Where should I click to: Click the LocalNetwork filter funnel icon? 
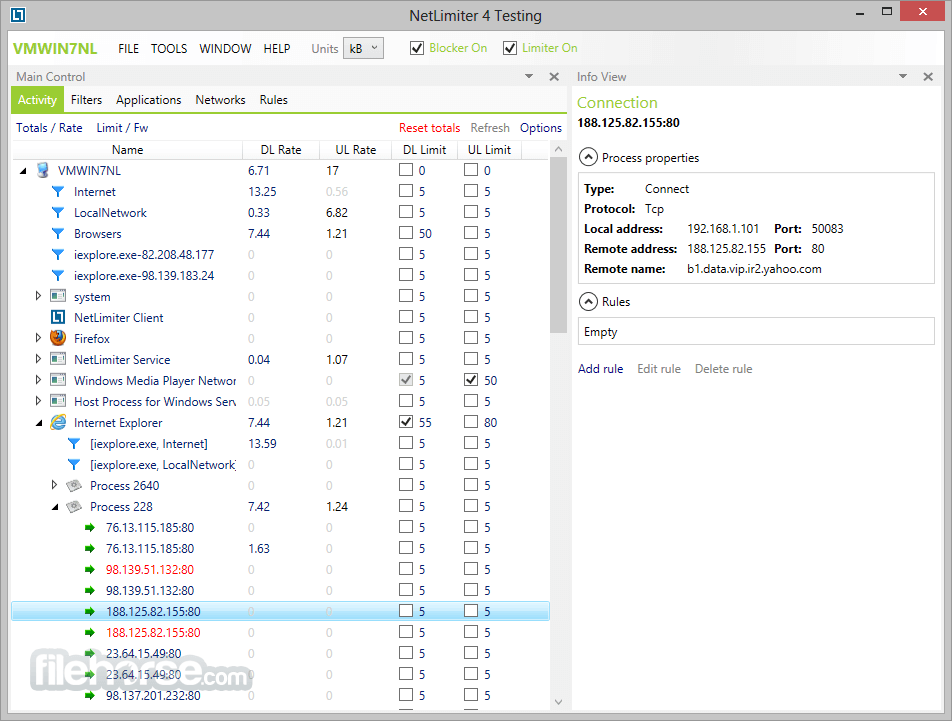(x=58, y=212)
